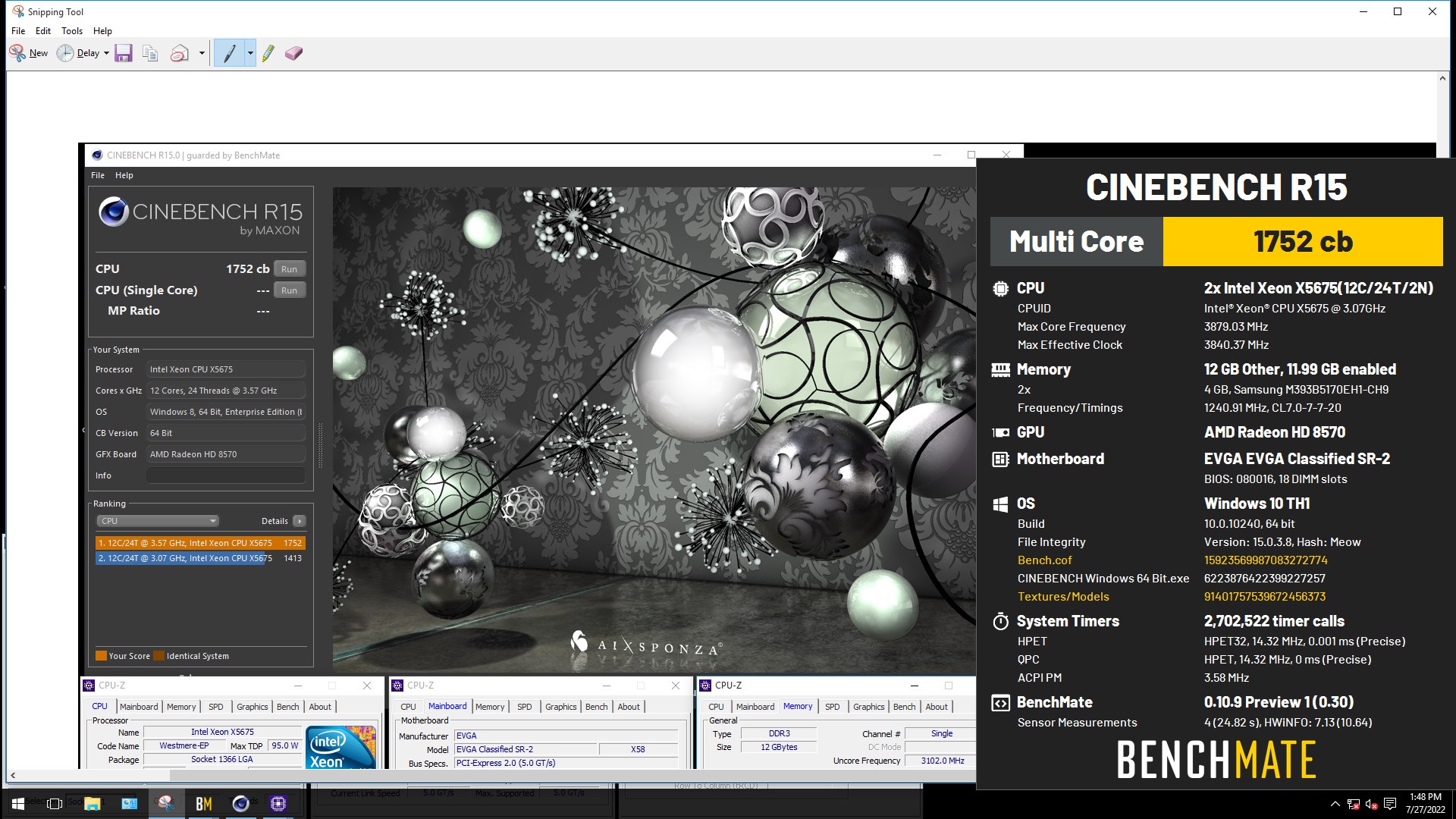Show hidden system tray icons

1335,804
